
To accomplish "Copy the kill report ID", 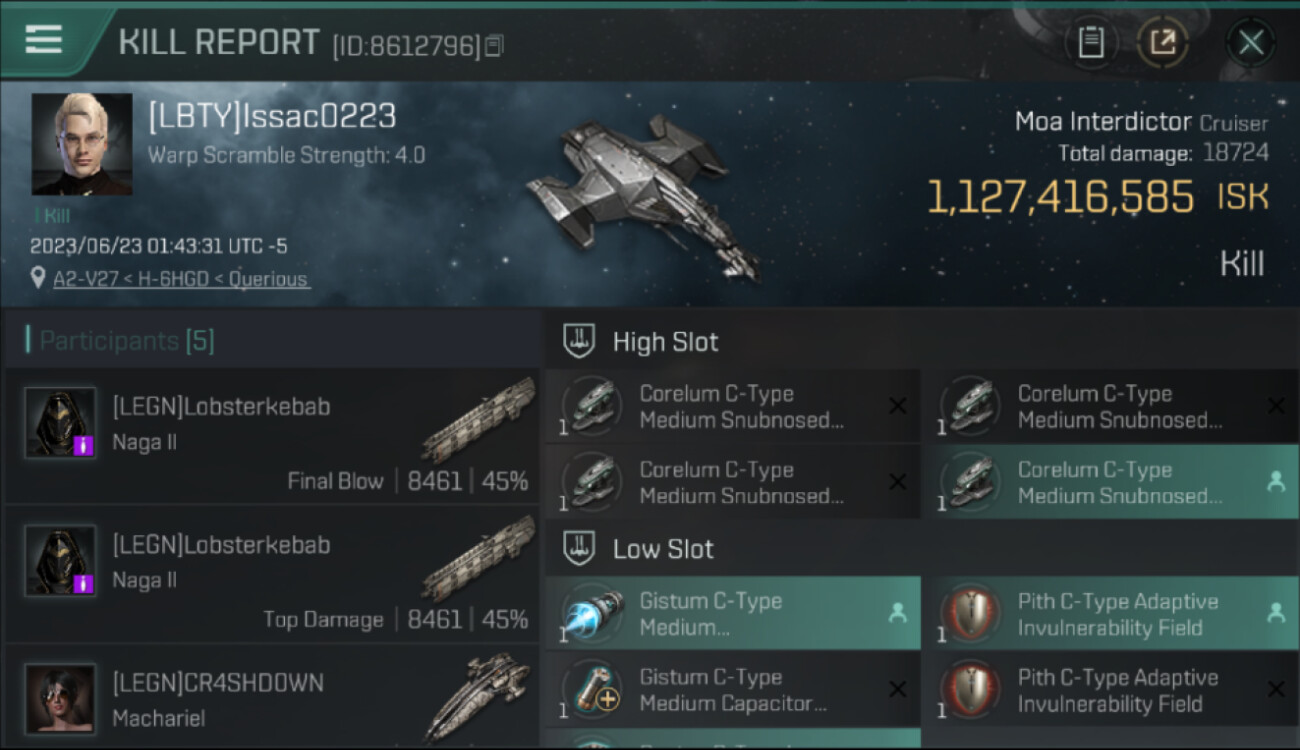I will tap(494, 46).
